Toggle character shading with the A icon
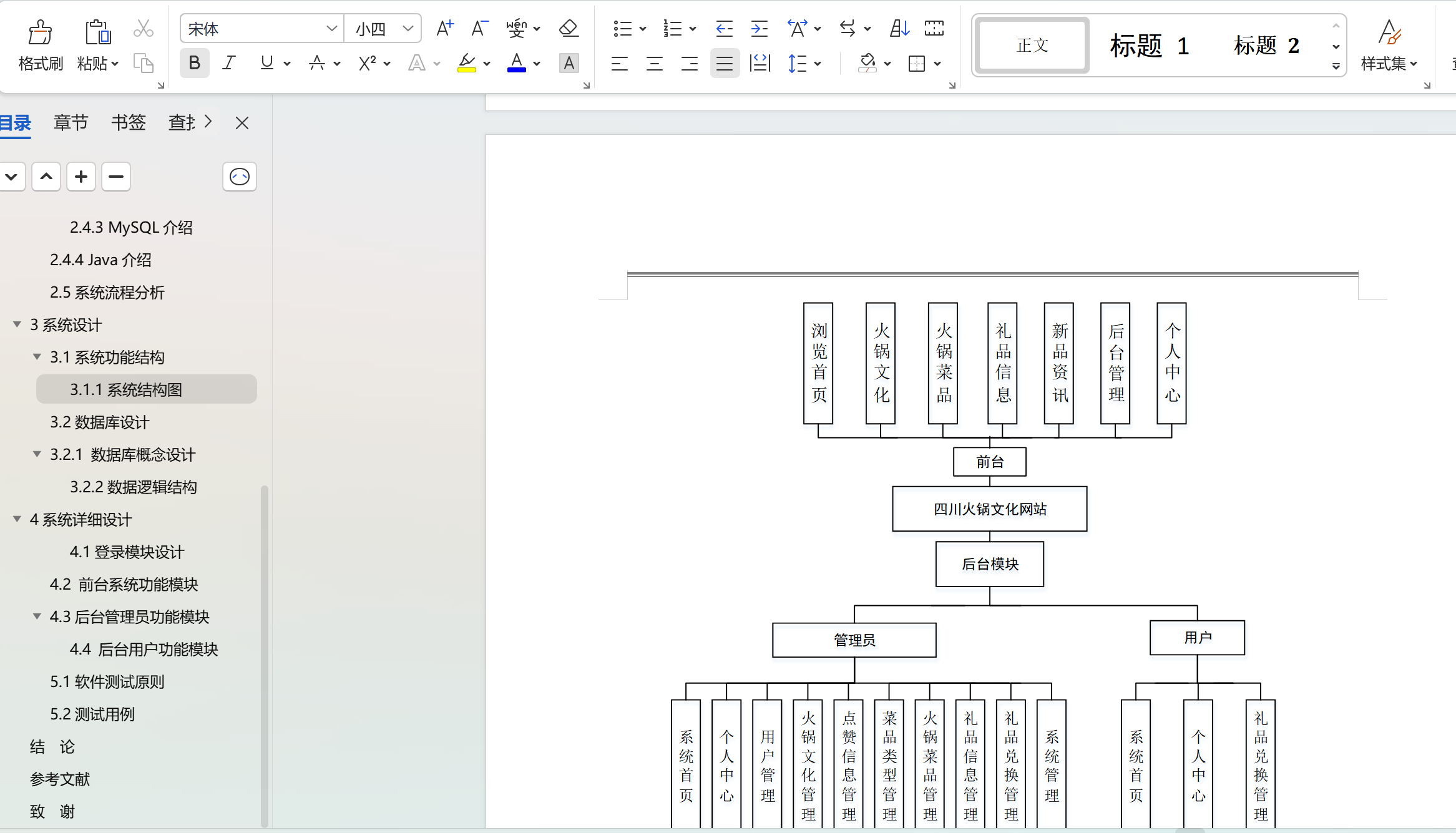Viewport: 1456px width, 833px height. point(569,63)
